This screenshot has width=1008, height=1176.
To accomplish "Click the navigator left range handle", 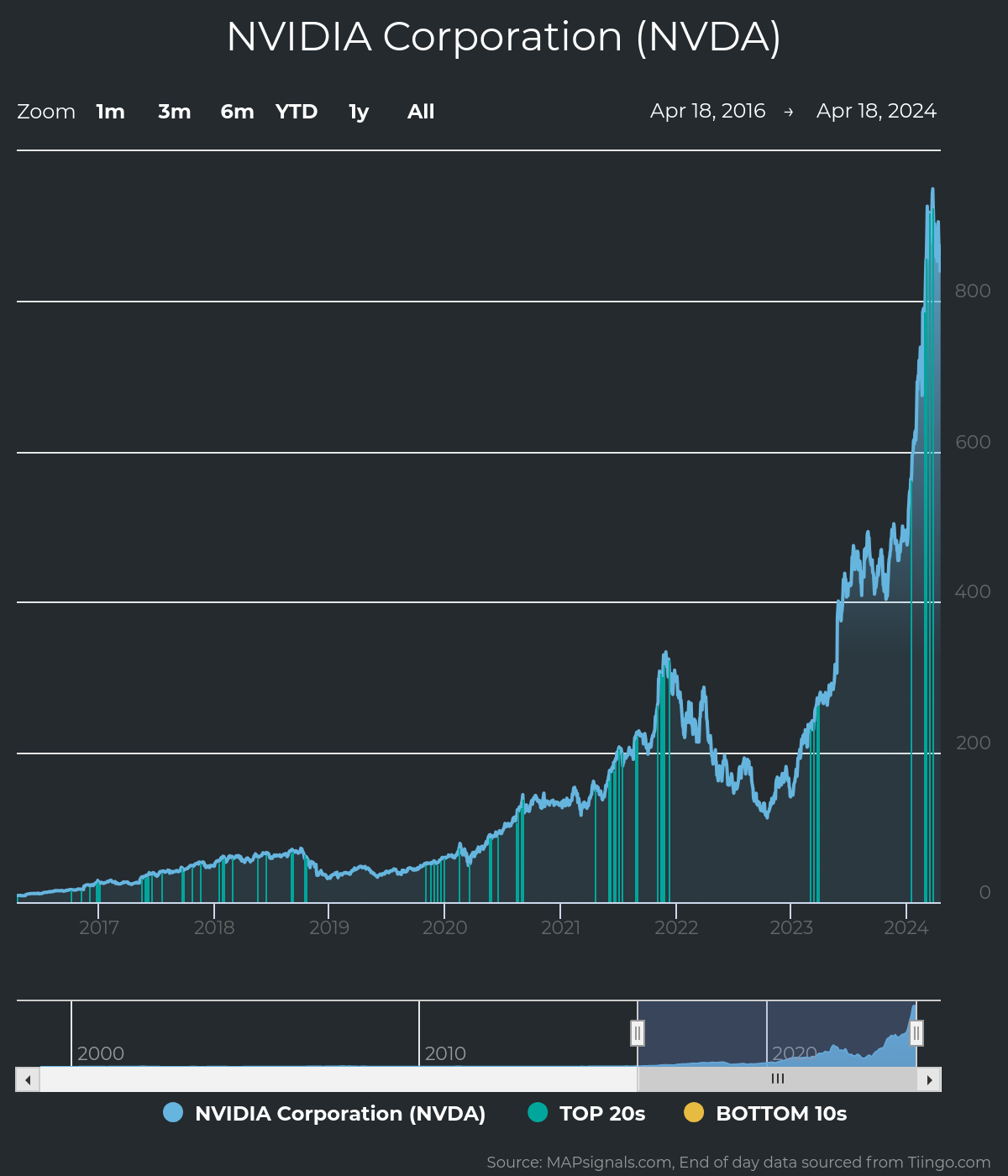I will (638, 1032).
